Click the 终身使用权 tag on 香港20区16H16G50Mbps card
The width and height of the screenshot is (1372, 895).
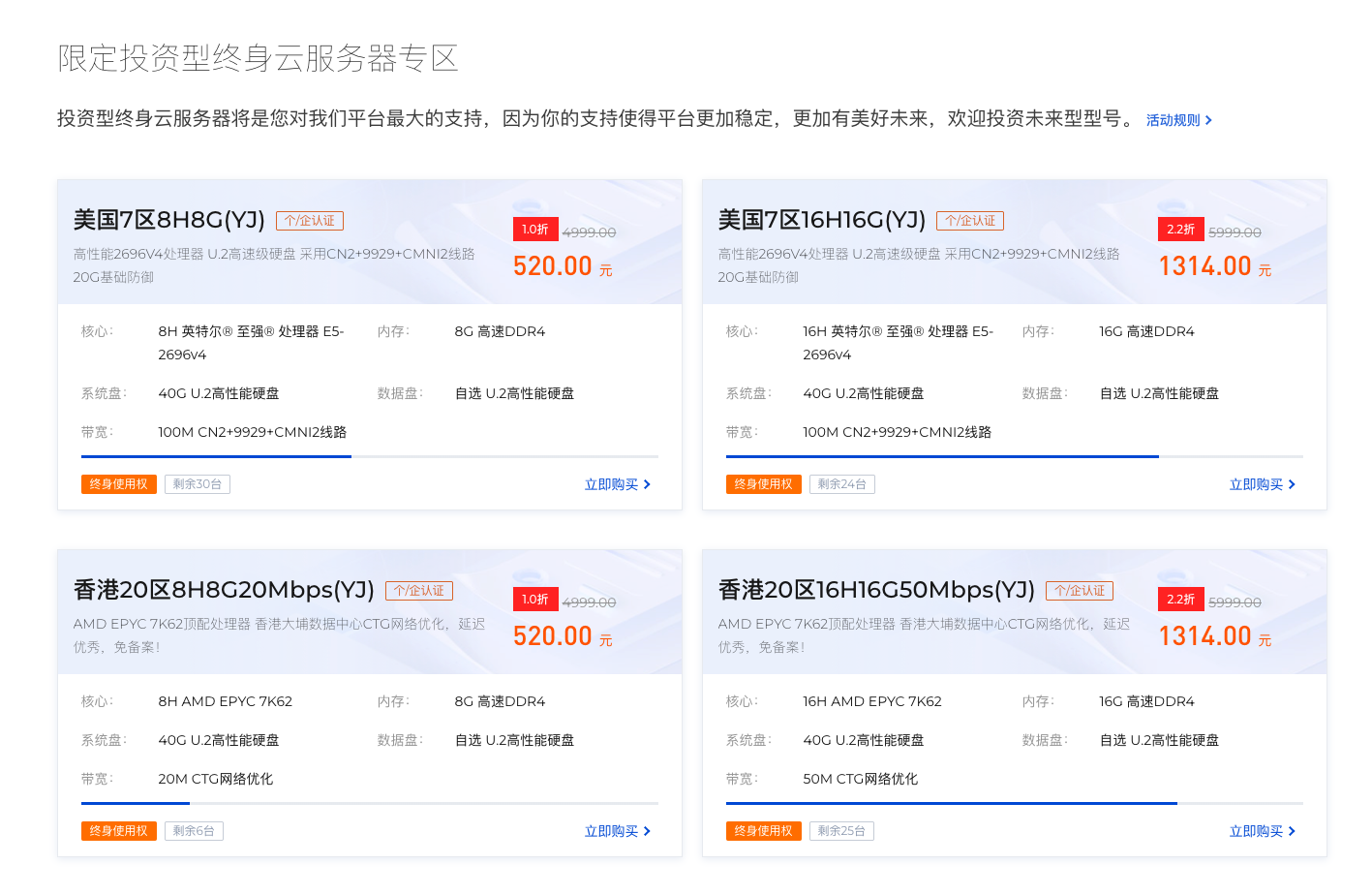[x=764, y=831]
